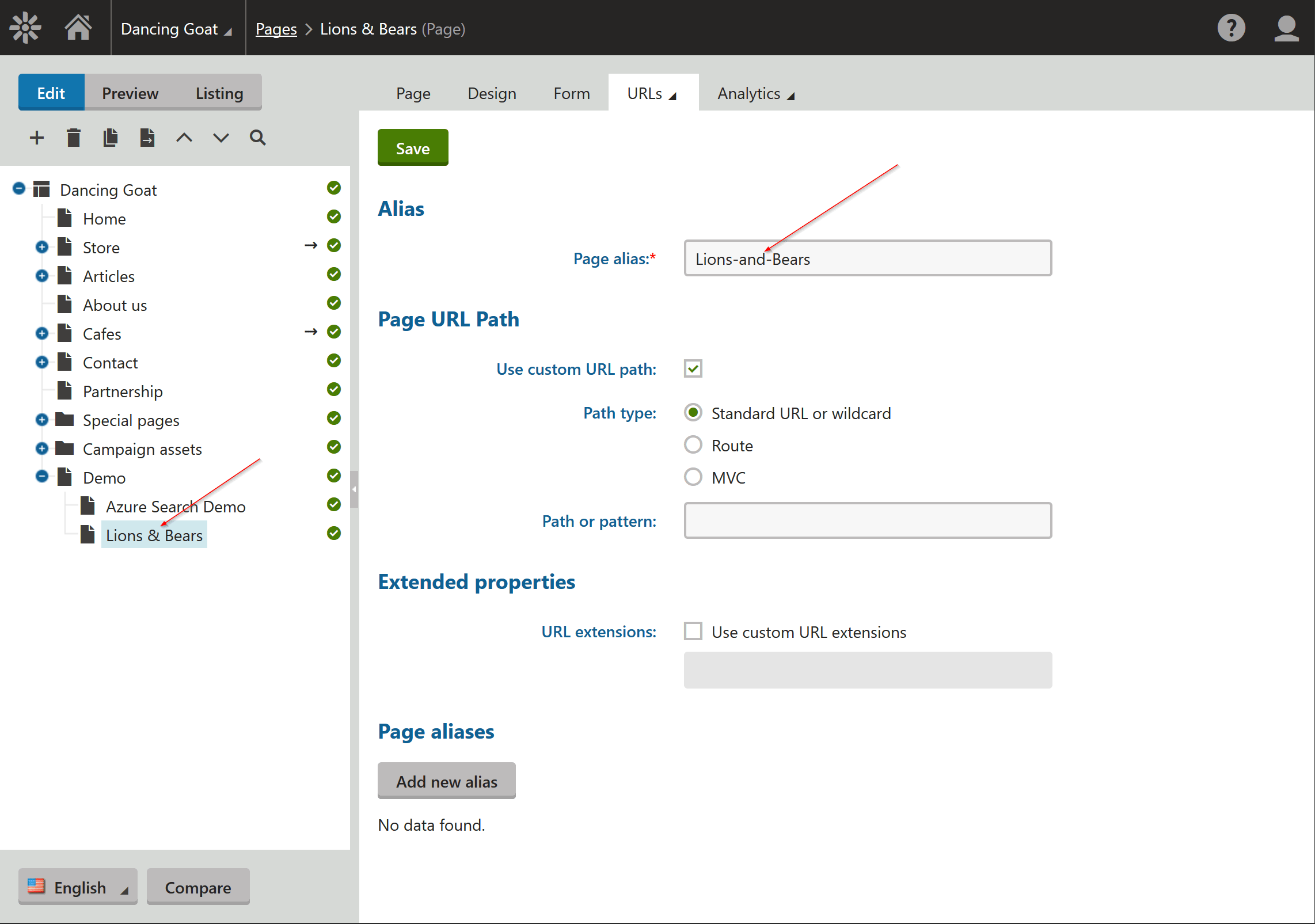This screenshot has height=924, width=1315.
Task: Expand the Campaign assets folder
Action: pyautogui.click(x=41, y=448)
